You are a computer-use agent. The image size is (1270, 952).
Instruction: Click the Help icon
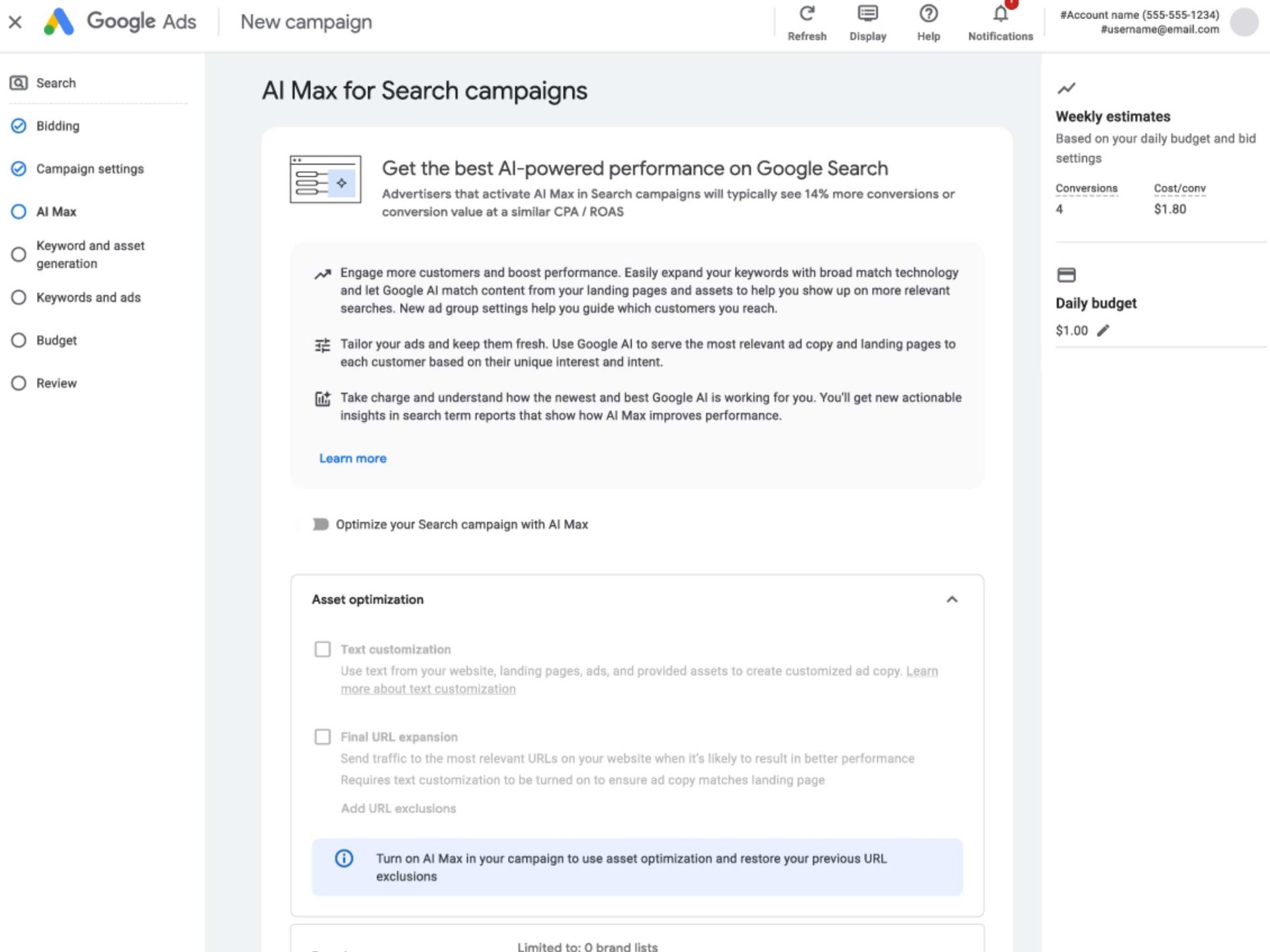pos(928,13)
